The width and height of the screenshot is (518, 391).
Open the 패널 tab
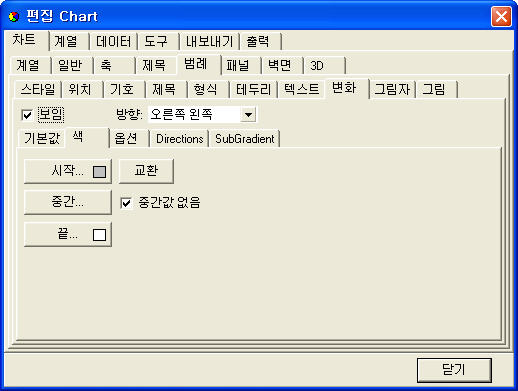241,65
